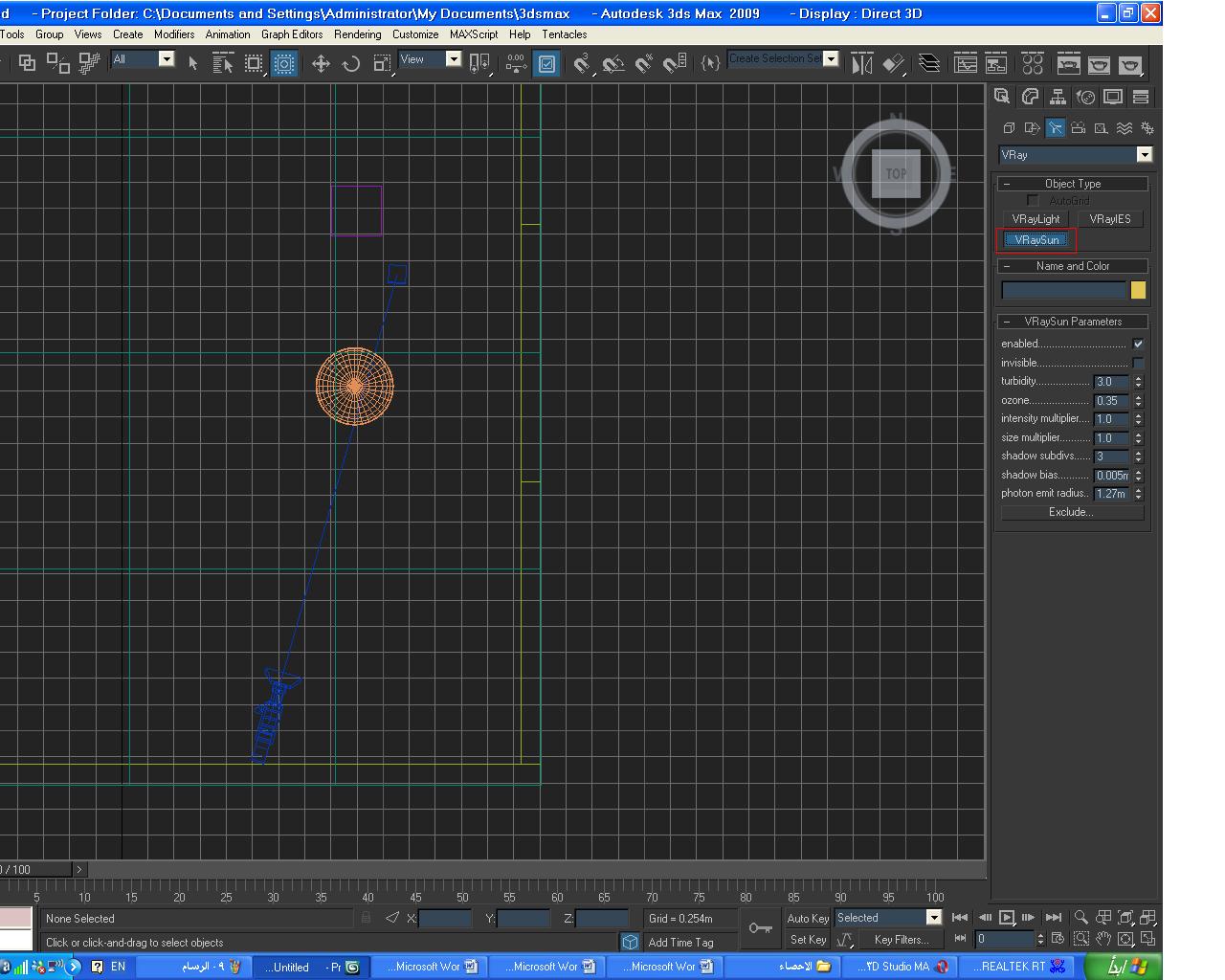1225x980 pixels.
Task: Click the yellow object color swatch
Action: click(1138, 290)
